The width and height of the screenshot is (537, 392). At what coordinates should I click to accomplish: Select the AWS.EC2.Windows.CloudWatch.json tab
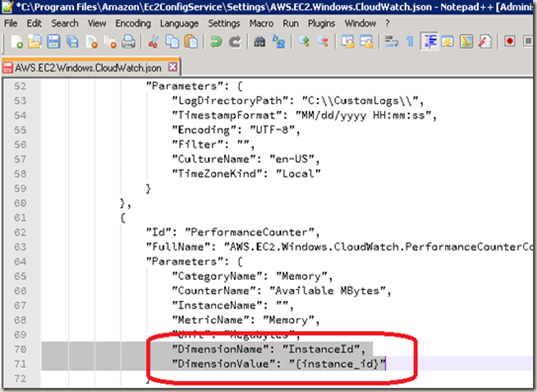(x=88, y=68)
